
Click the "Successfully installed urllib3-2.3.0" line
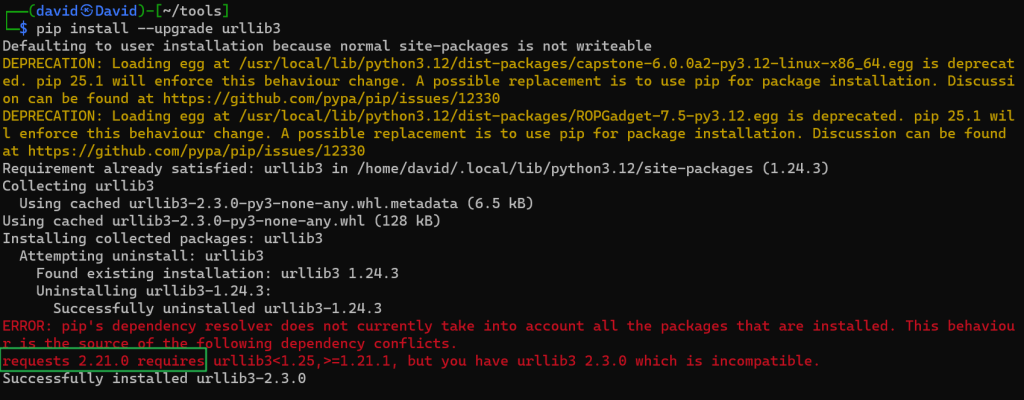click(154, 379)
